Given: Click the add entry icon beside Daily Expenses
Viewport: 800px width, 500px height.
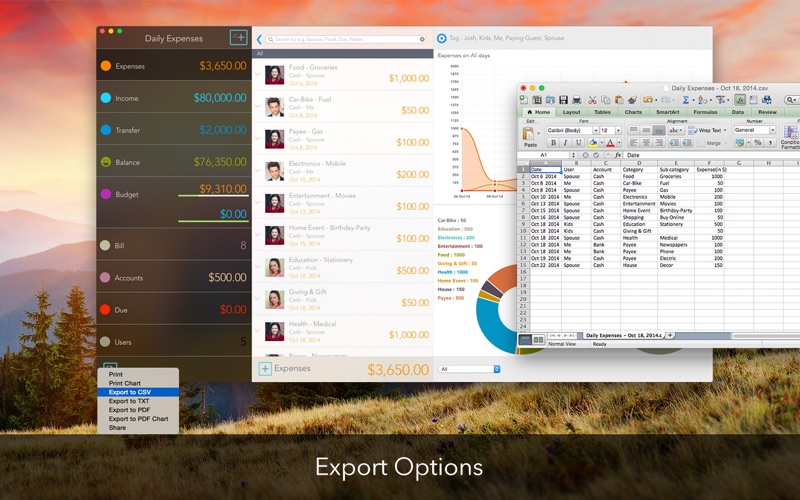Looking at the screenshot, I should 238,38.
